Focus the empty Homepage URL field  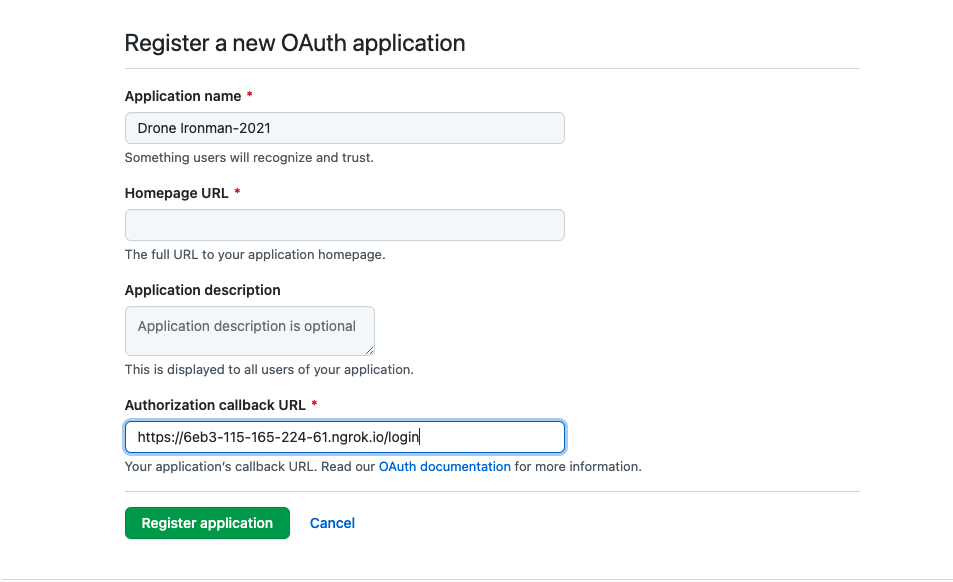click(344, 225)
